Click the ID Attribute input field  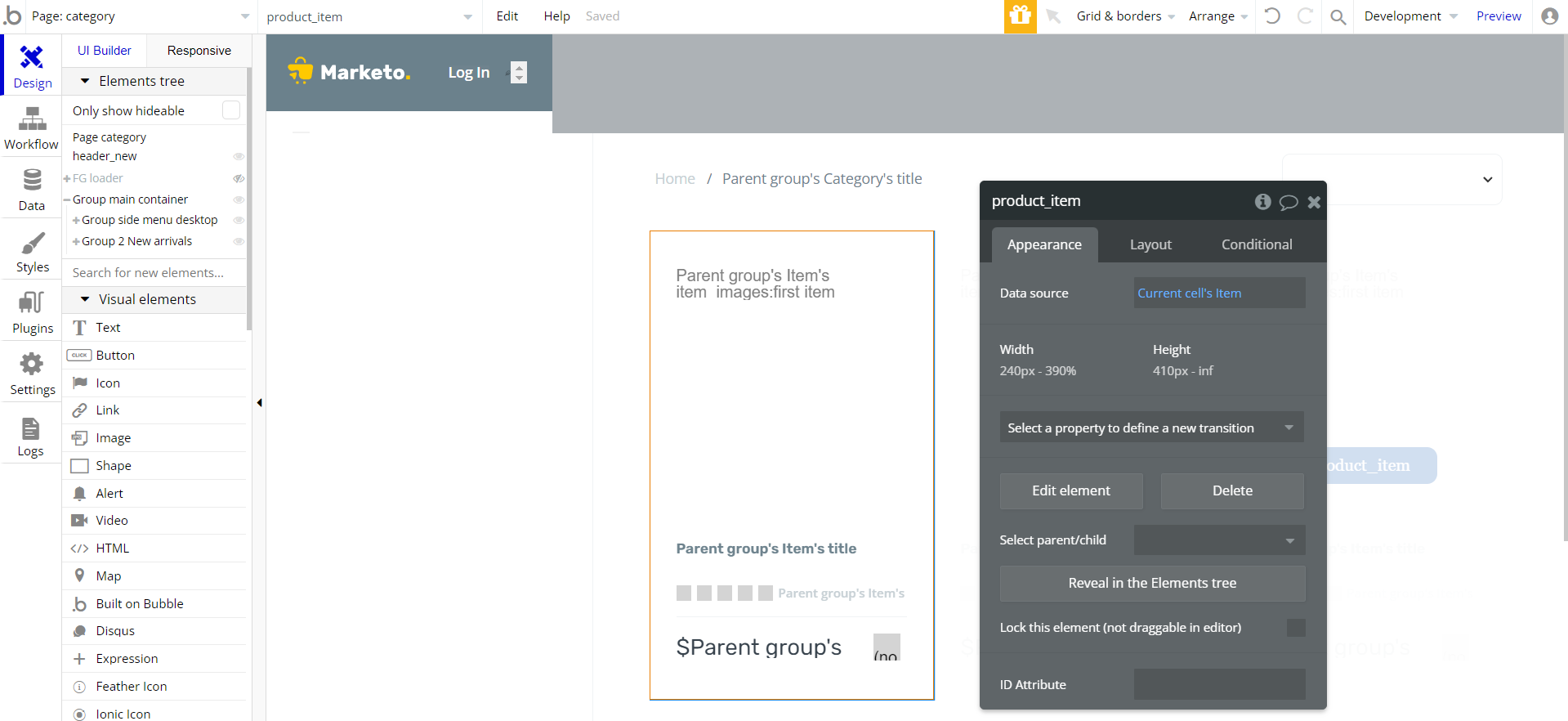[1219, 684]
